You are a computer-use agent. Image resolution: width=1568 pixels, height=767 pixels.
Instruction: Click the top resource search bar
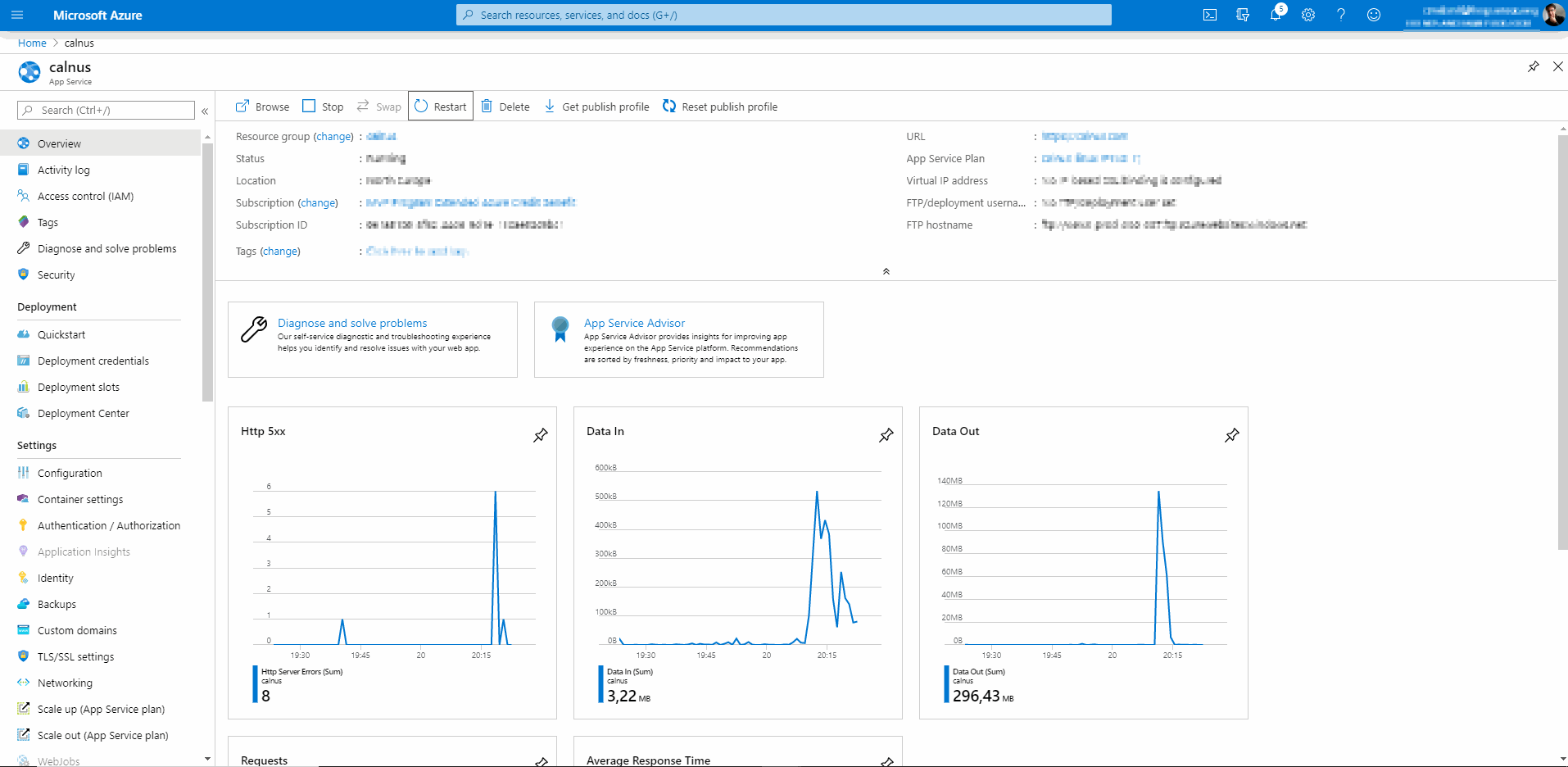click(x=783, y=15)
